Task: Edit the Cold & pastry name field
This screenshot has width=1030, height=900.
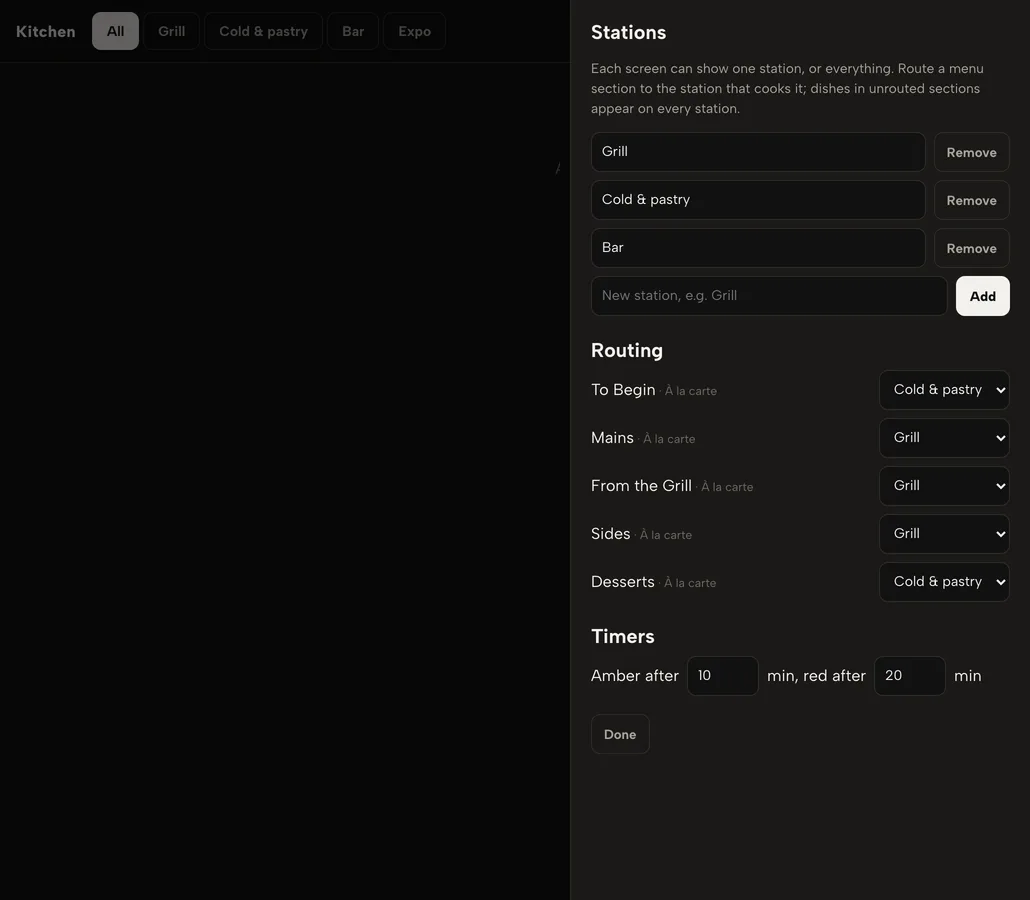Action: click(758, 200)
